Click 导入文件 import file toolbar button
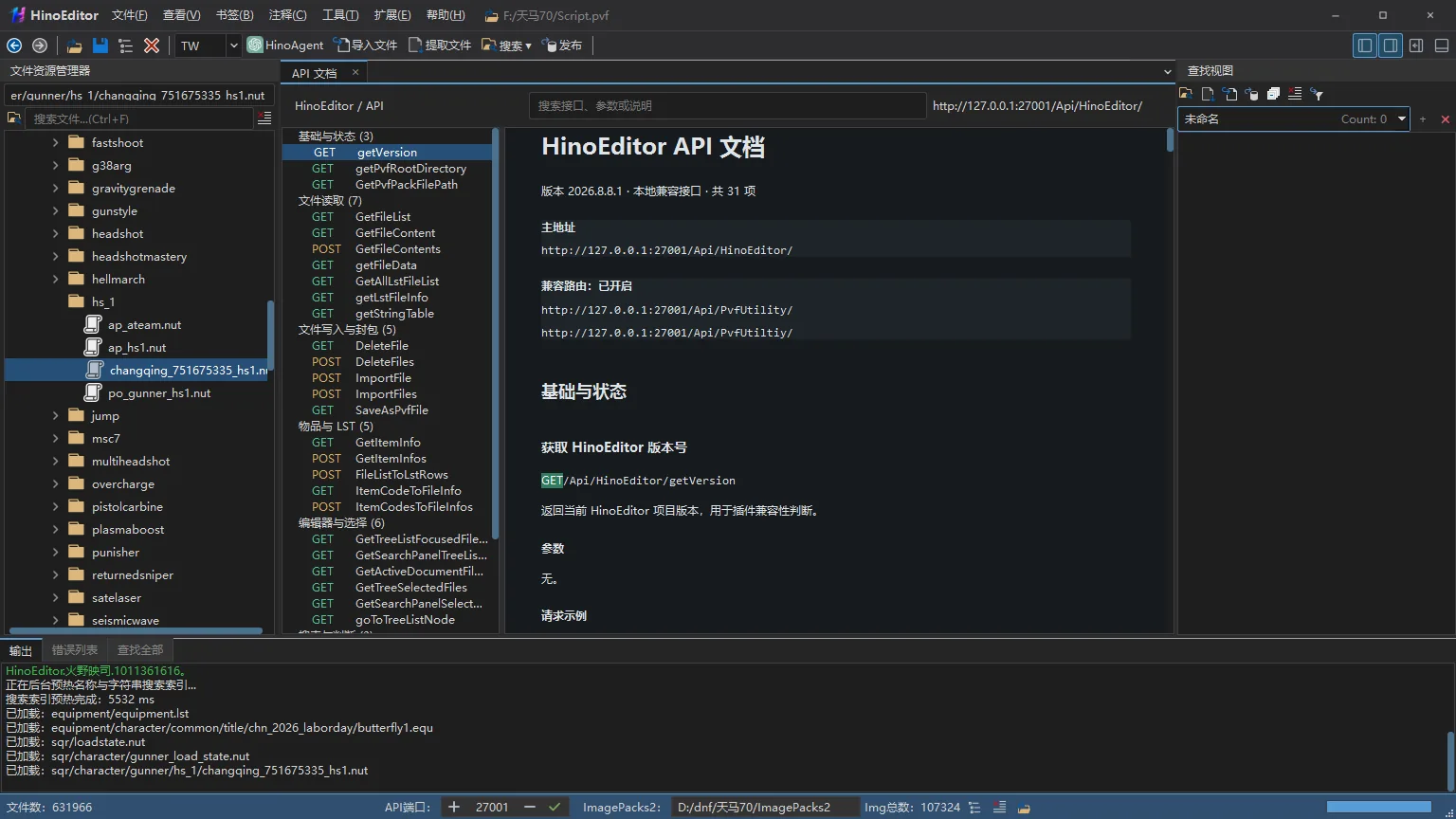Screen dimensions: 1456x819 (366, 45)
